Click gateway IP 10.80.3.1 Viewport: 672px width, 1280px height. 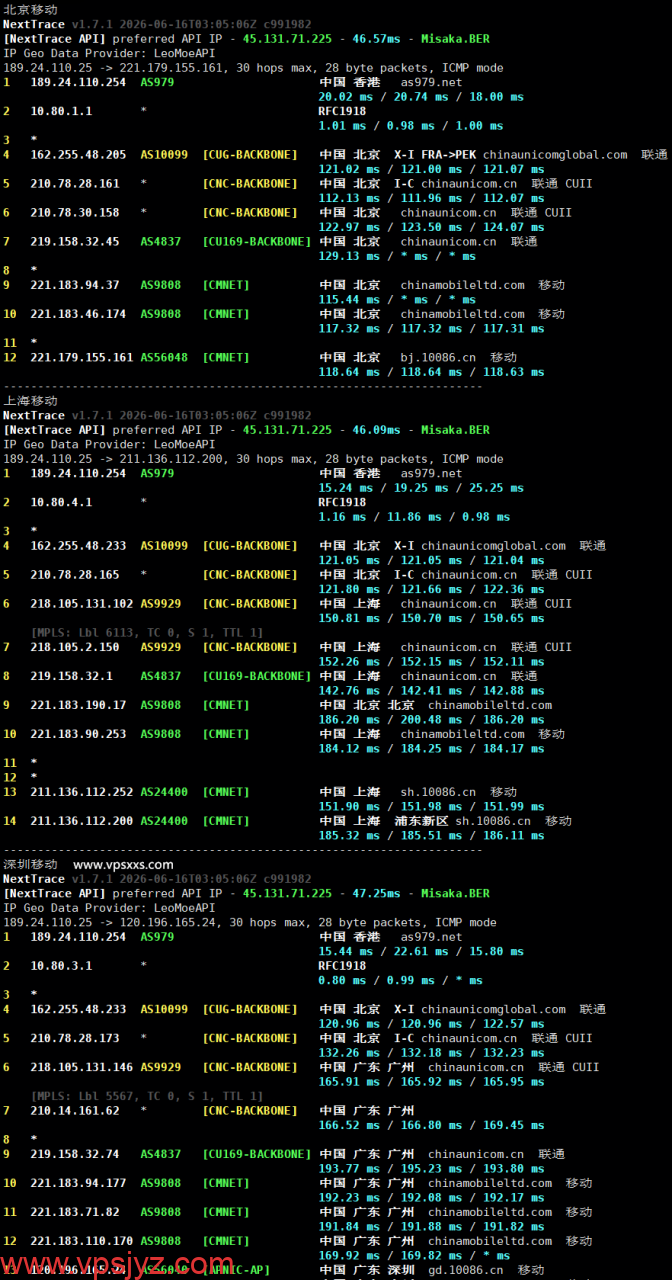coord(61,966)
